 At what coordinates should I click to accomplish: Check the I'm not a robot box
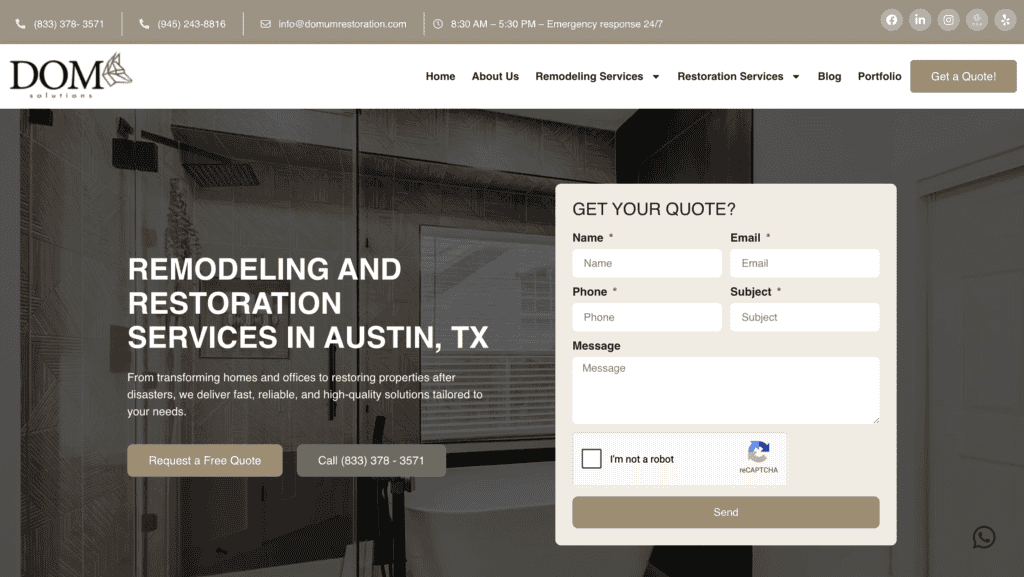tap(591, 458)
